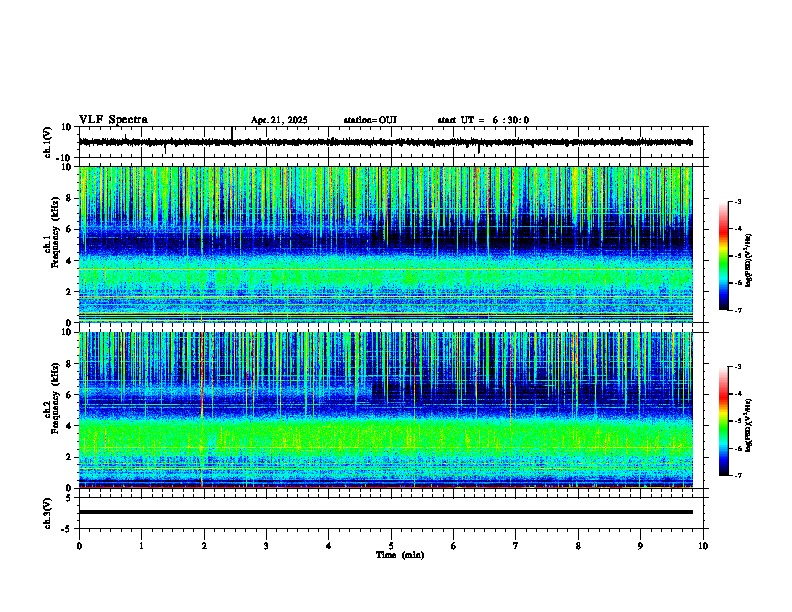Viewport: 792px width, 612px height.
Task: Click the "-3" label on ch.2 color scale
Action: (738, 367)
